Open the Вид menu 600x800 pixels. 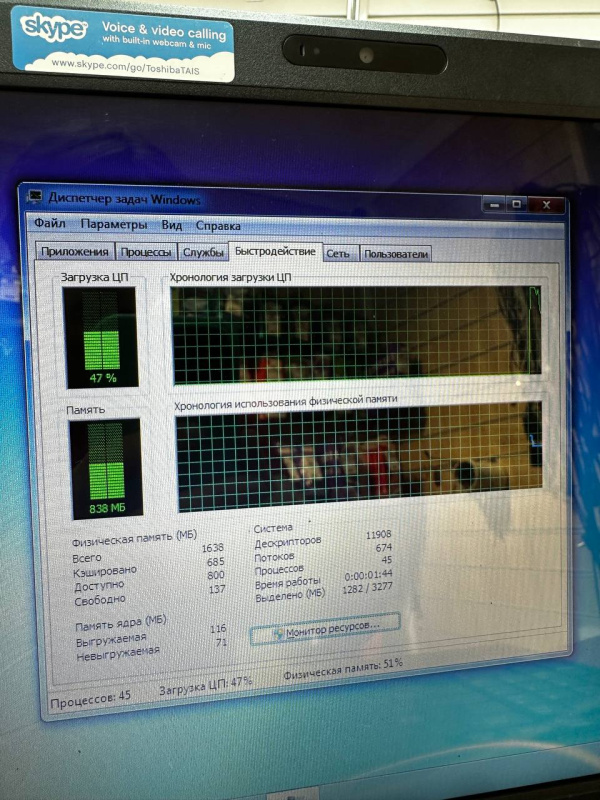(x=171, y=225)
